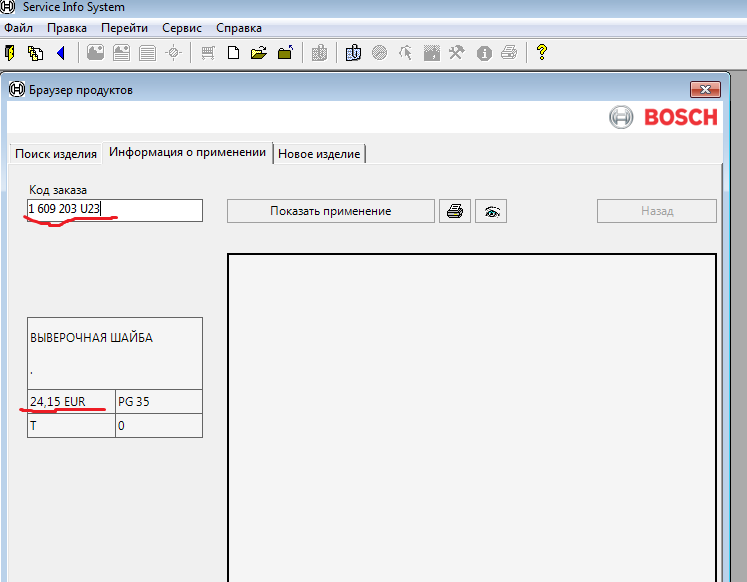This screenshot has height=582, width=747.
Task: Switch to the Поиск изделия tab
Action: coord(56,154)
